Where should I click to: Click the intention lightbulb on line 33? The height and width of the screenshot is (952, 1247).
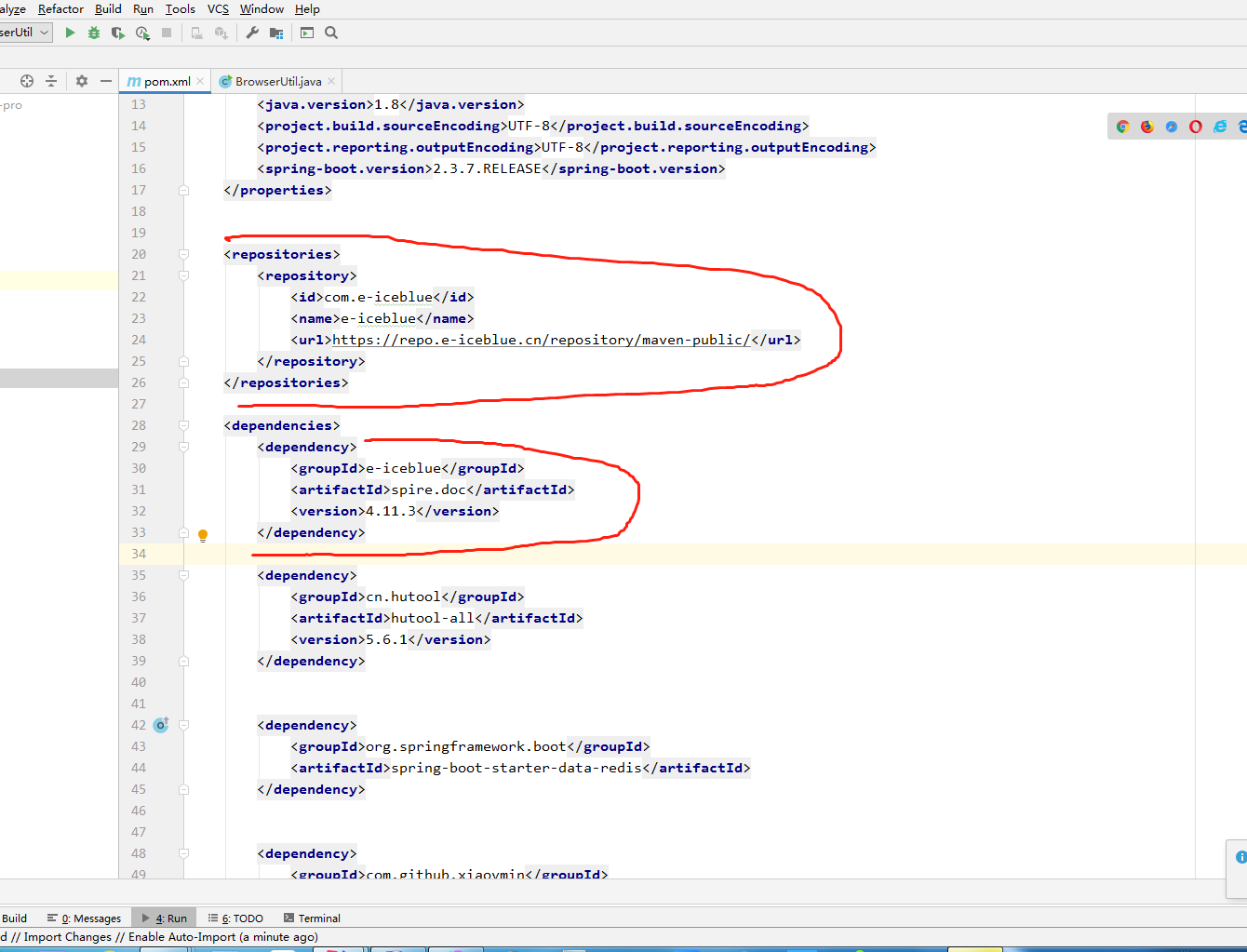click(x=203, y=535)
